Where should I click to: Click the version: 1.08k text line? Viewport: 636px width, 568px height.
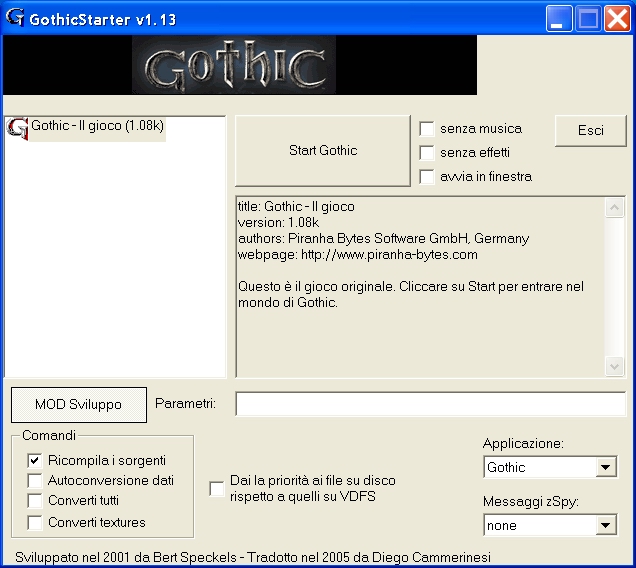pyautogui.click(x=278, y=223)
